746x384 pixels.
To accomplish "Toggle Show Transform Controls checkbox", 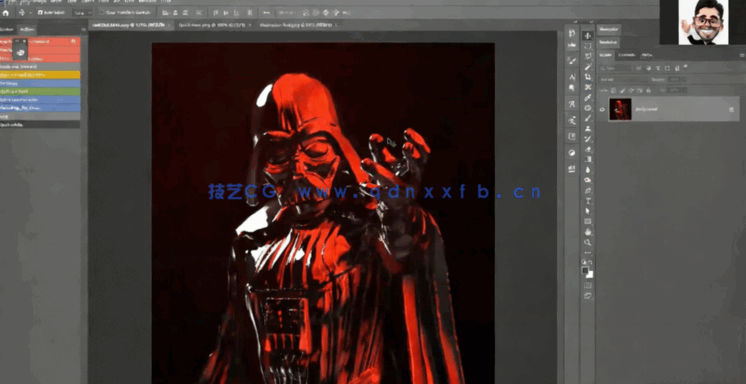I will 101,12.
